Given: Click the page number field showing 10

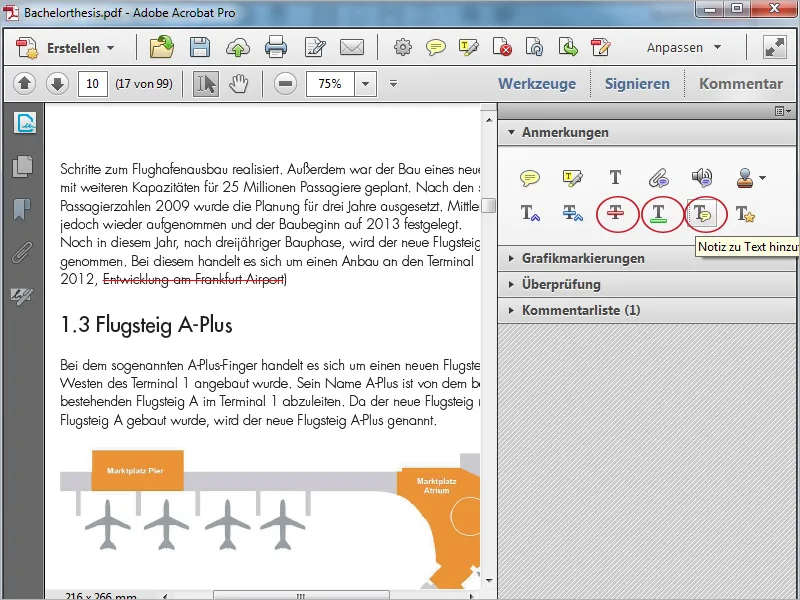Looking at the screenshot, I should coord(93,84).
